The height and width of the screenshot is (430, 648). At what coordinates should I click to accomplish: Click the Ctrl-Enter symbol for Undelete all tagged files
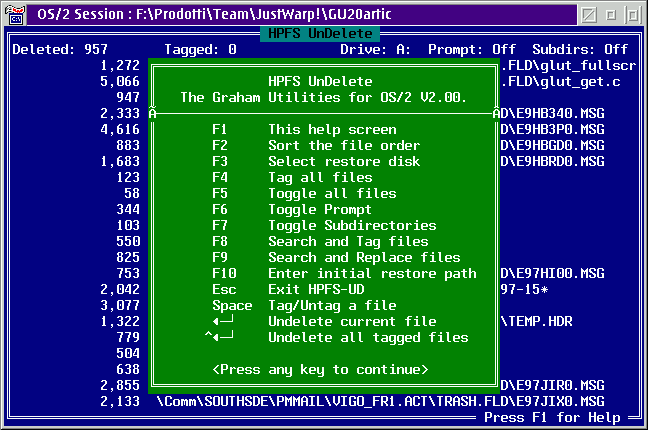click(x=219, y=337)
